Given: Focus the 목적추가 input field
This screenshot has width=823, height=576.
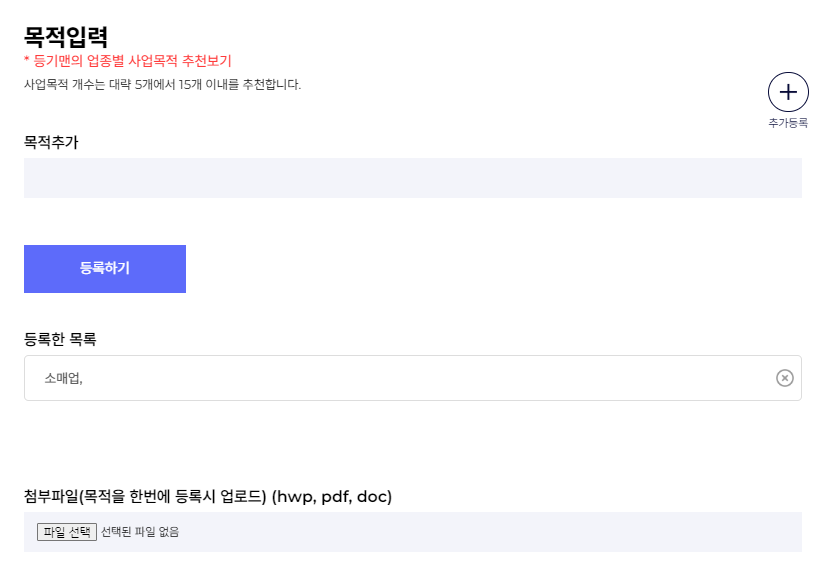Looking at the screenshot, I should click(x=413, y=178).
